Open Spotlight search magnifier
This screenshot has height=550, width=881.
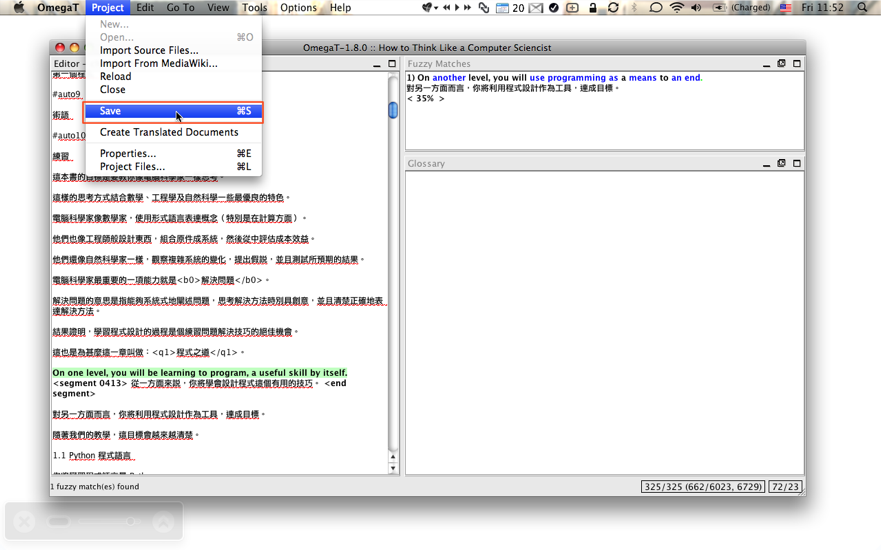point(862,7)
